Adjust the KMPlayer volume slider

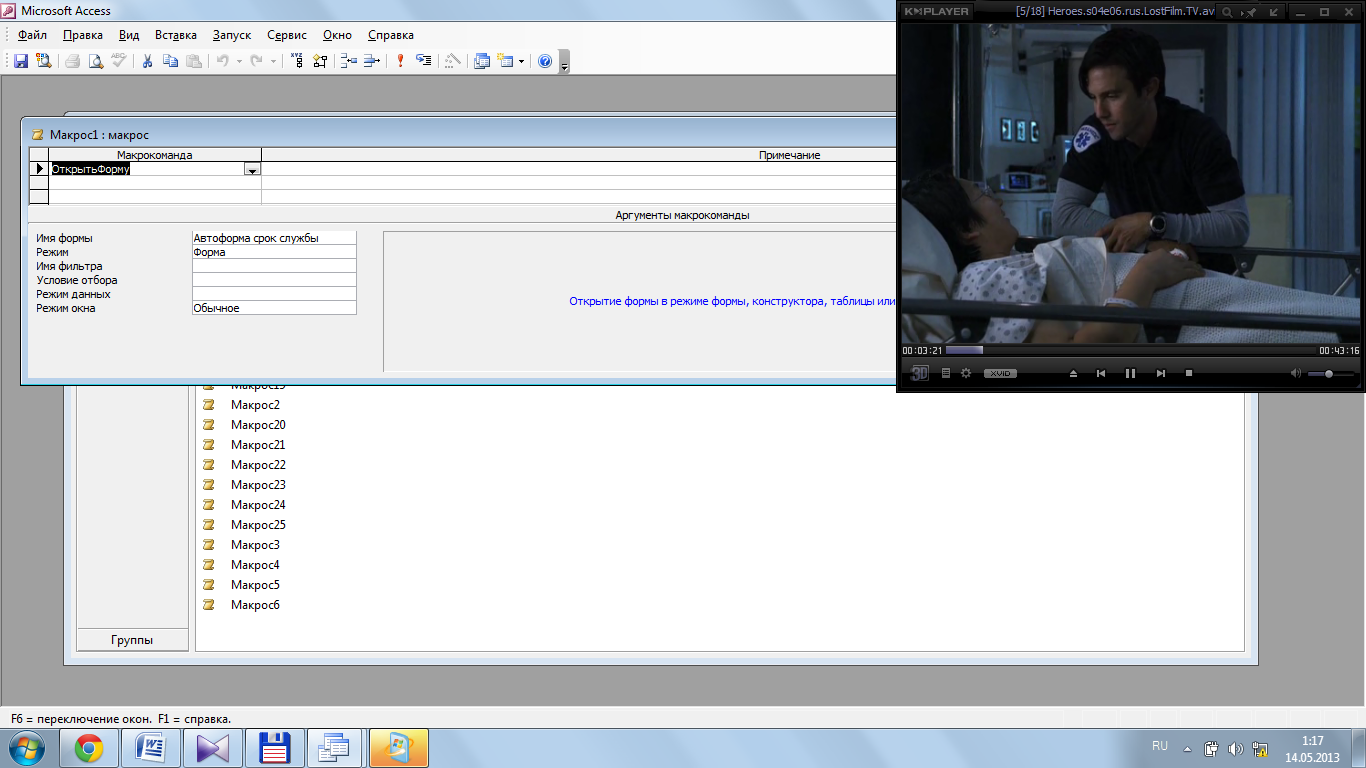point(1331,373)
